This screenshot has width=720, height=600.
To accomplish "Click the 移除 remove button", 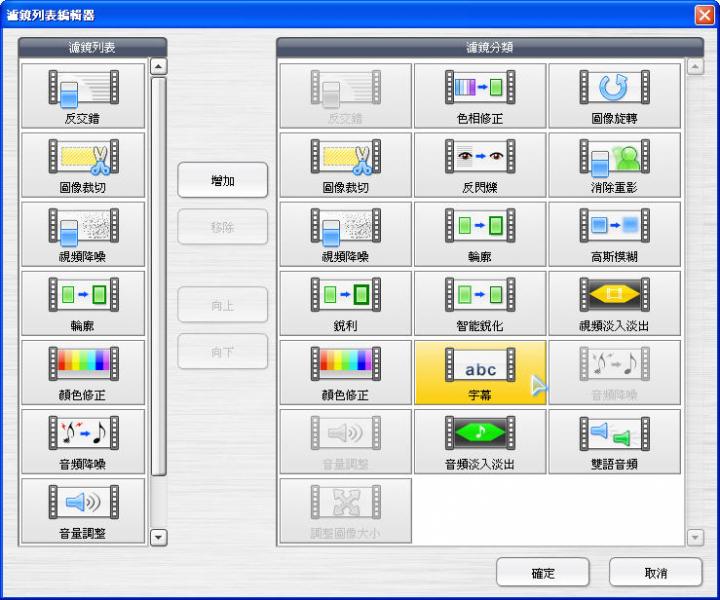I will point(223,227).
